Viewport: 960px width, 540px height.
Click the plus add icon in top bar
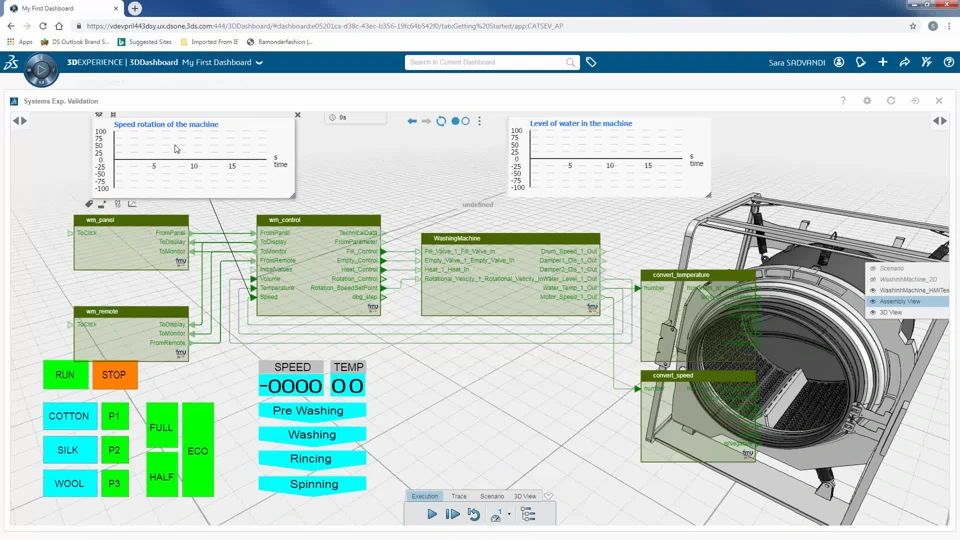pos(883,62)
